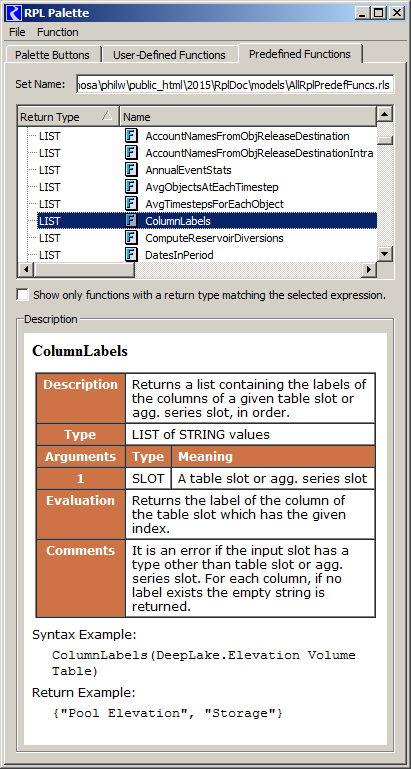Click the list scroll down arrow
Image resolution: width=411 pixels, height=769 pixels.
pos(385,254)
